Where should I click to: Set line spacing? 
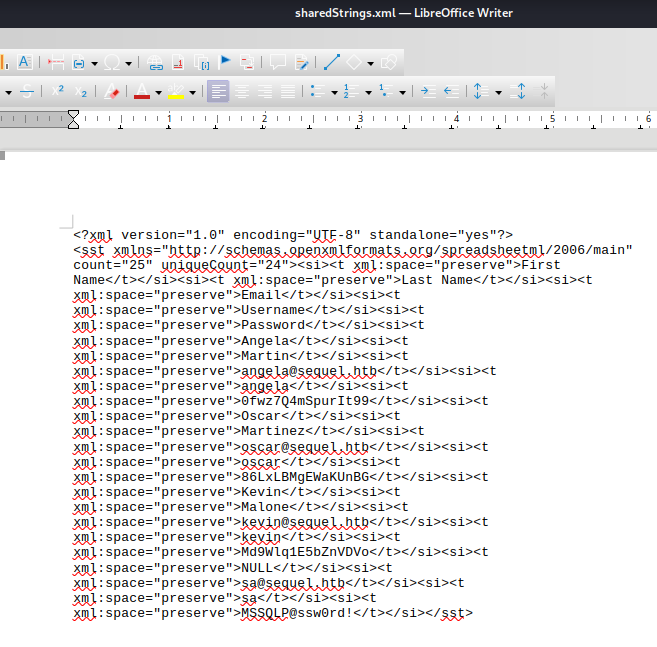point(481,91)
